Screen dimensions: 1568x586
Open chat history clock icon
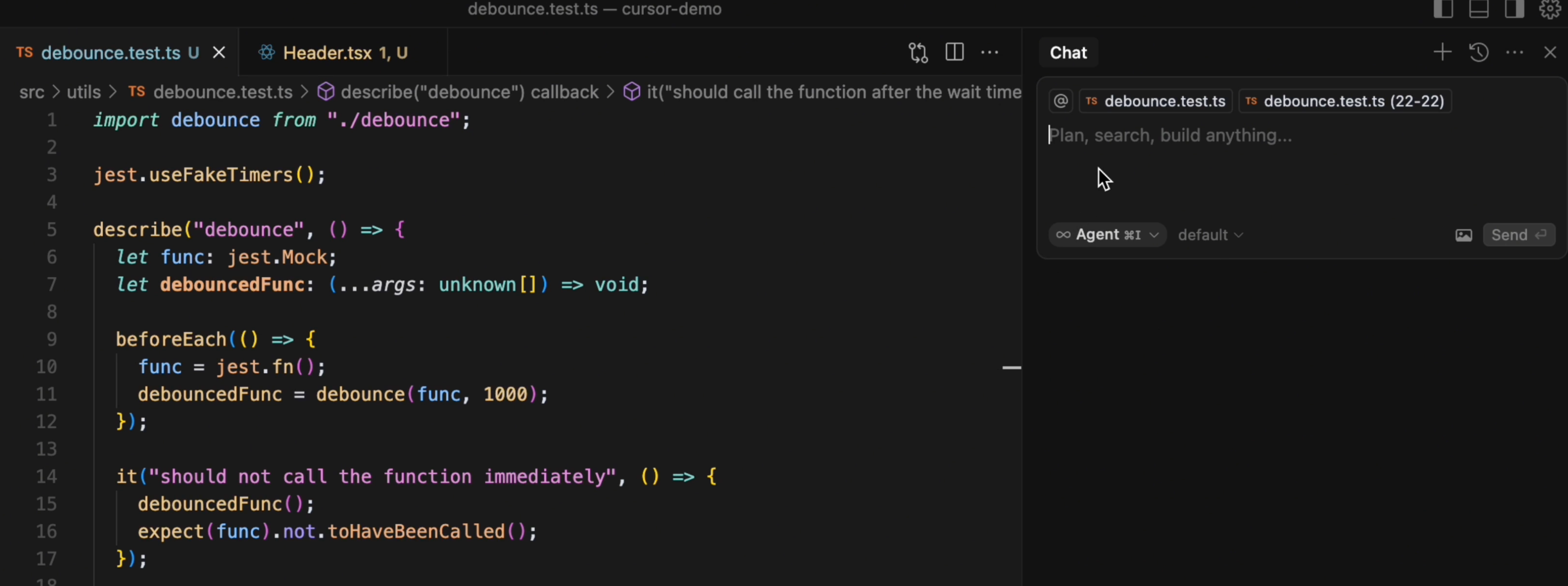click(1479, 52)
